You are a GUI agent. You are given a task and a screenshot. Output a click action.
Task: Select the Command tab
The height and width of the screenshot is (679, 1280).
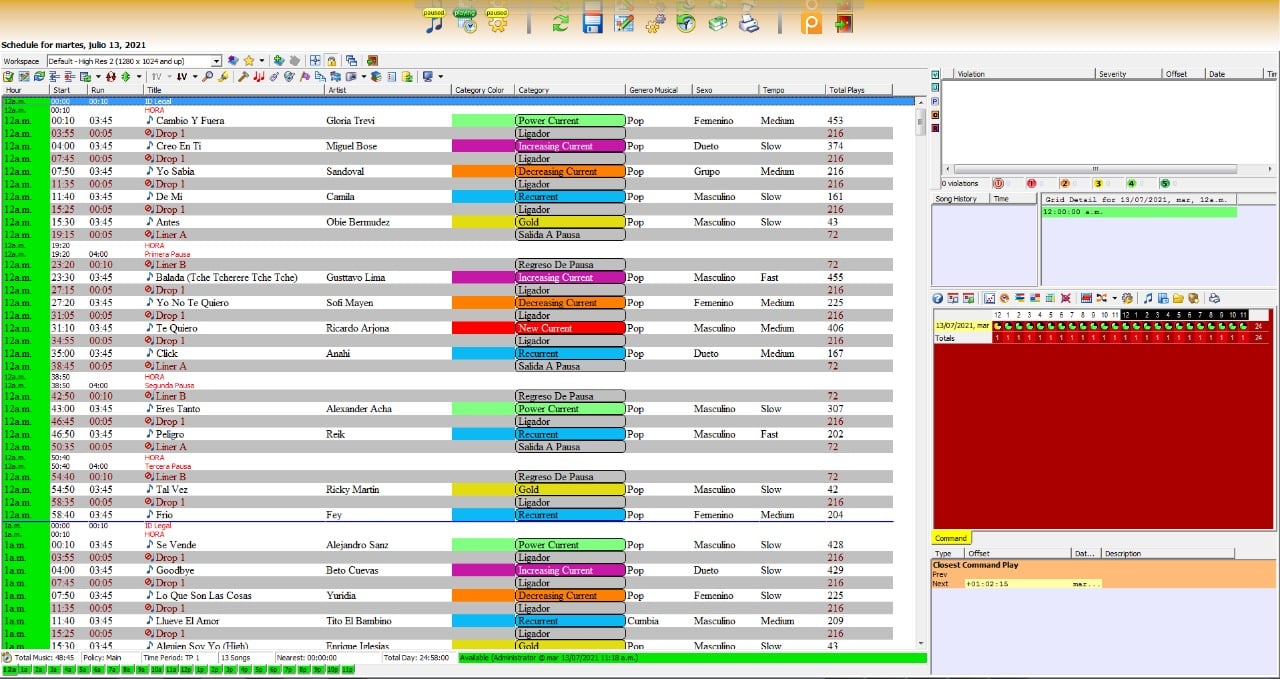[951, 538]
